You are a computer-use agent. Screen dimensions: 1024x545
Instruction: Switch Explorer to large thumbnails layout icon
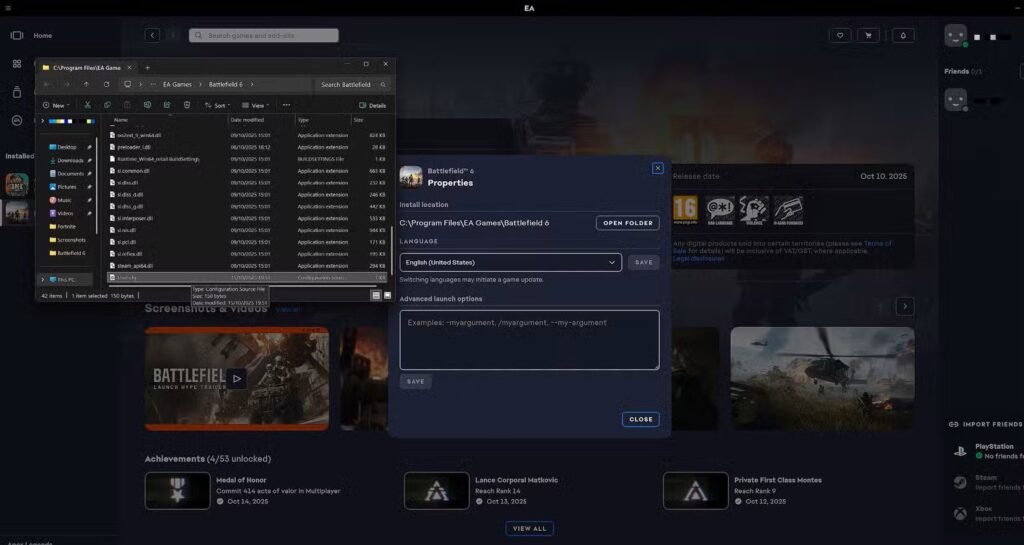387,296
